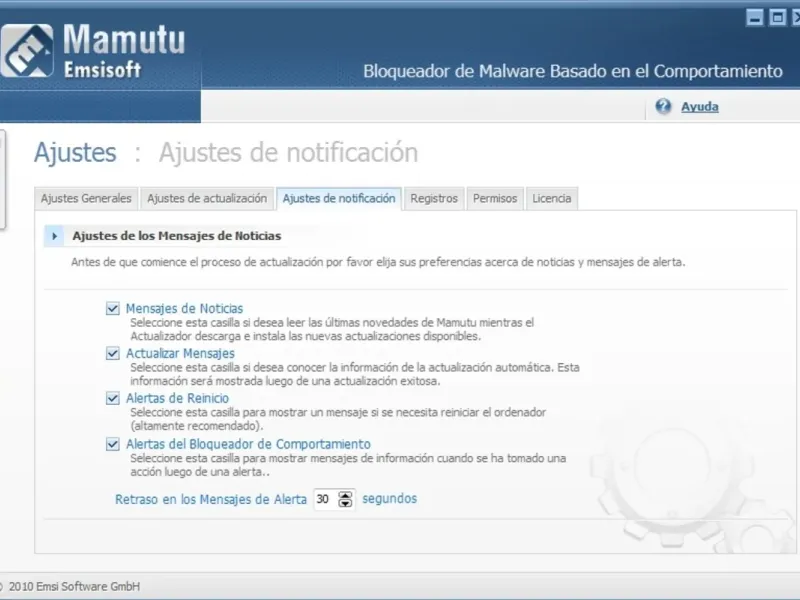Open the Ajustes de actualización tab
This screenshot has width=800, height=600.
207,198
